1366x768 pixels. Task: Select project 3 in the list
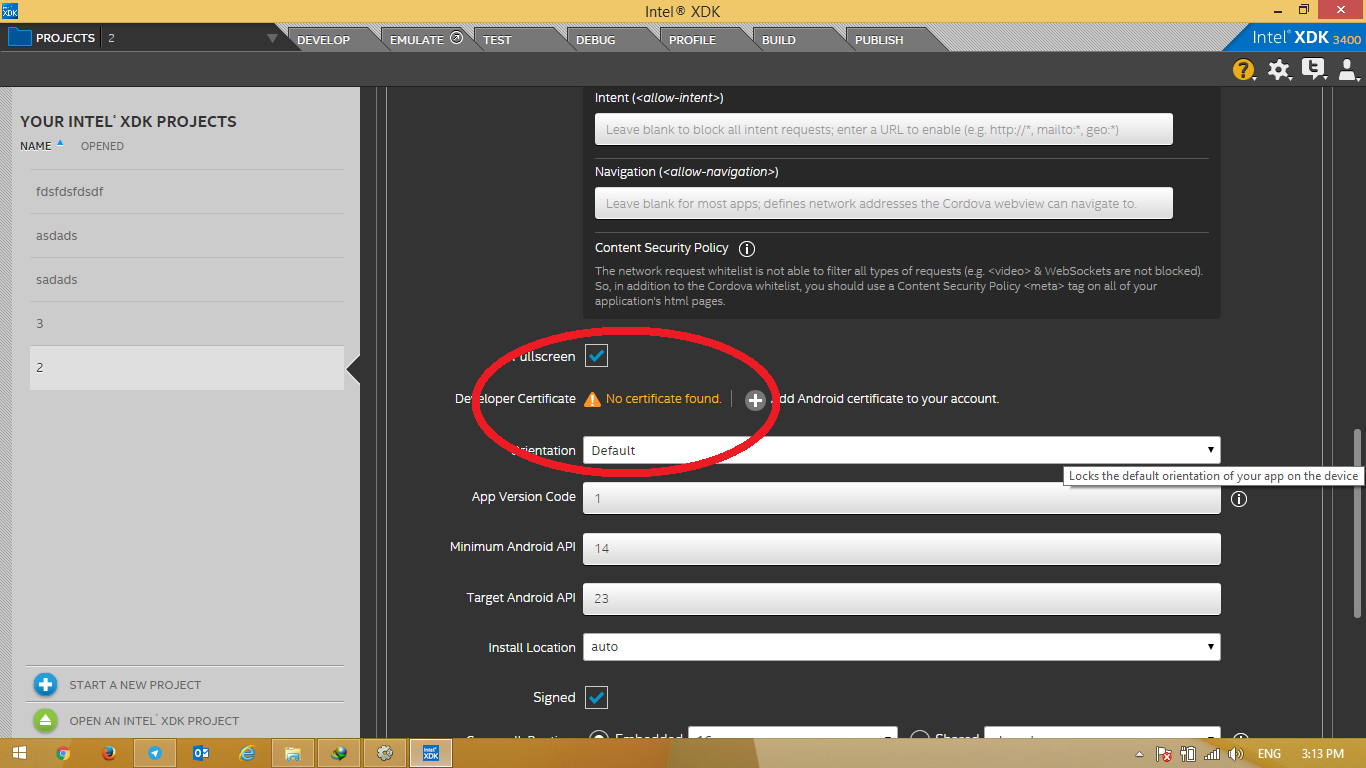click(187, 324)
